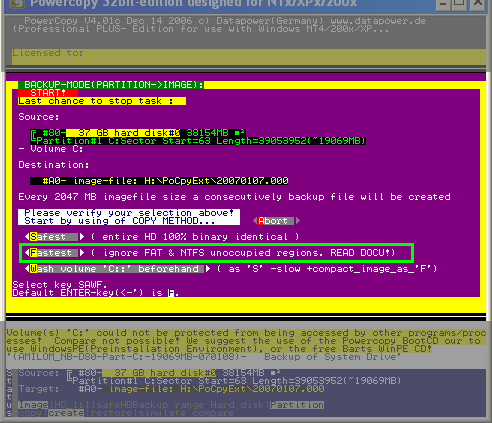Click the PowerCopy title bar icon
Image resolution: width=492 pixels, height=423 pixels.
point(16,3)
